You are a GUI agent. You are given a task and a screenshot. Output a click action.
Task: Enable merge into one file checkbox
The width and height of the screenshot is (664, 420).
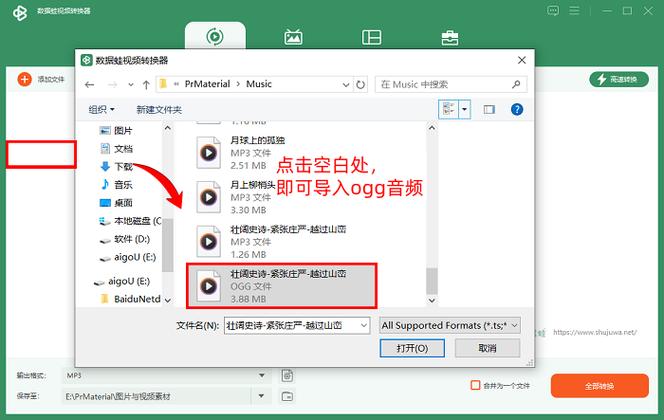(x=476, y=385)
